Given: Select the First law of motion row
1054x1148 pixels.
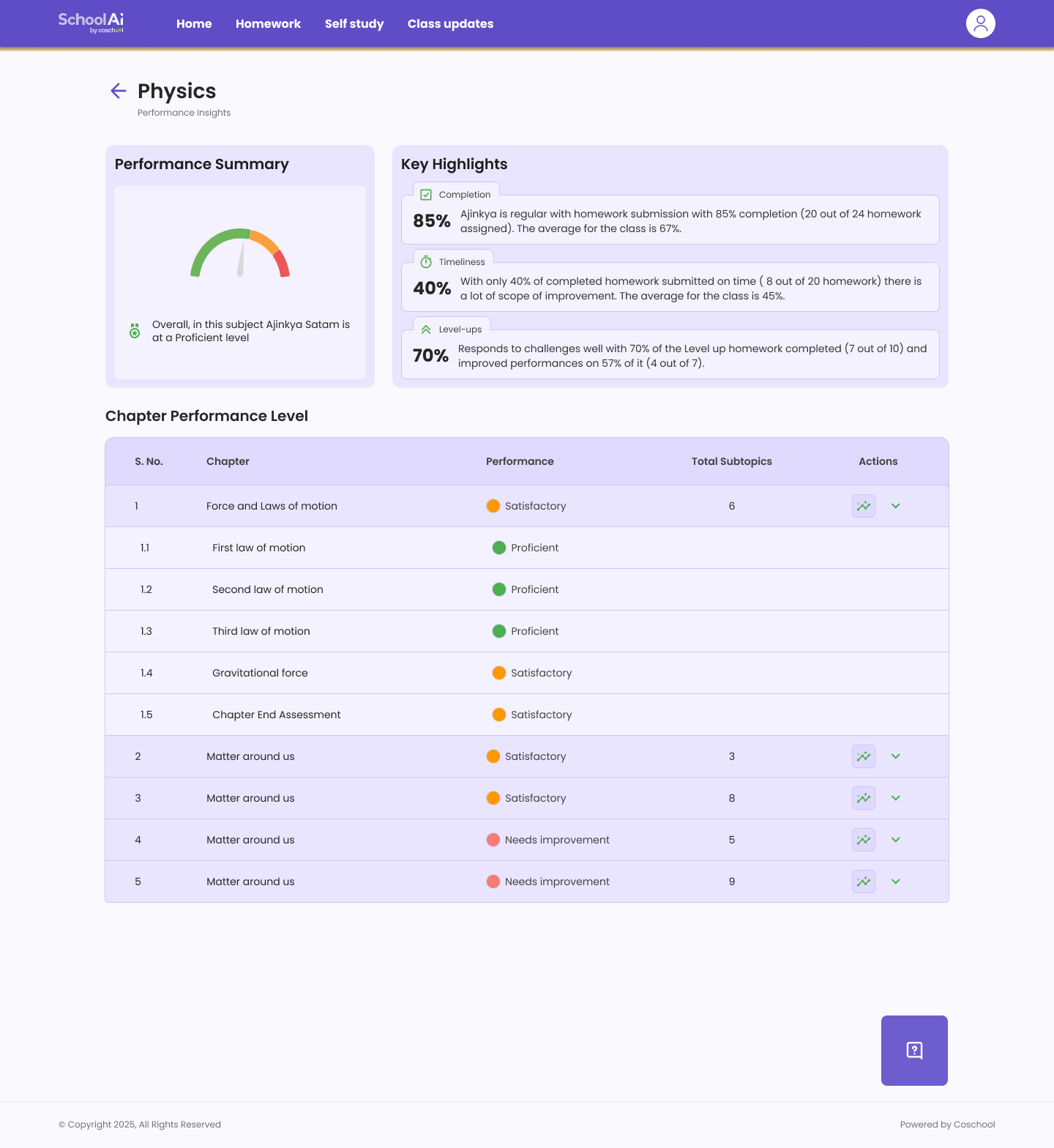Looking at the screenshot, I should coord(527,548).
